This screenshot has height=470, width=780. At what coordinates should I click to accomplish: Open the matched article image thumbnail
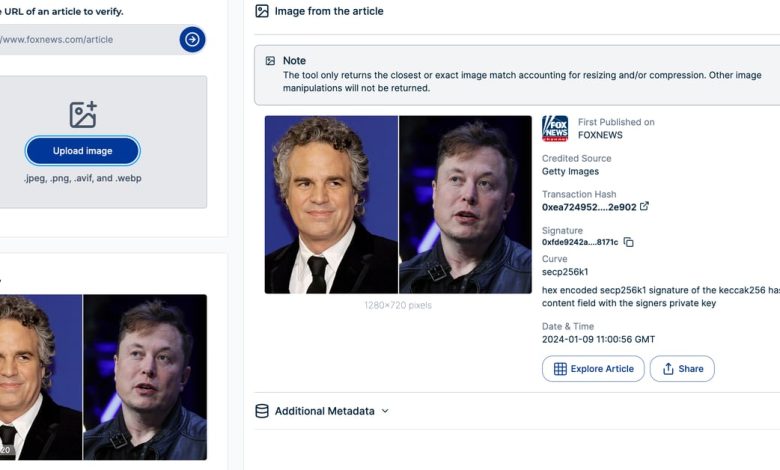[398, 204]
